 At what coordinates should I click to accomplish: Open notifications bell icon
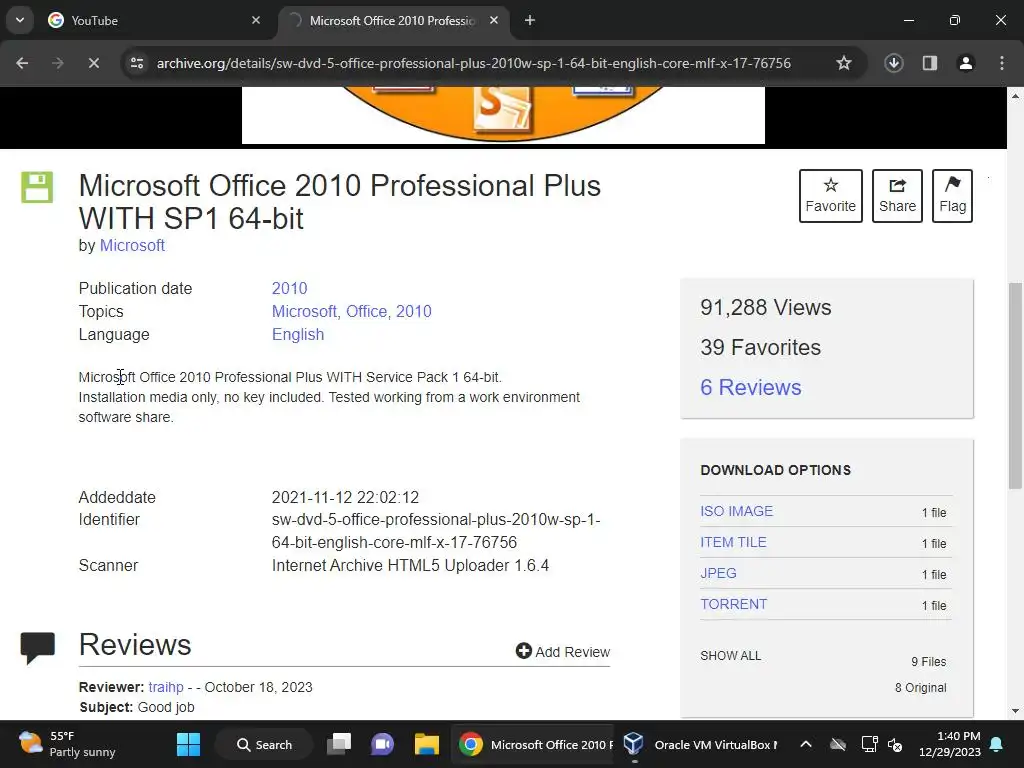coord(997,744)
